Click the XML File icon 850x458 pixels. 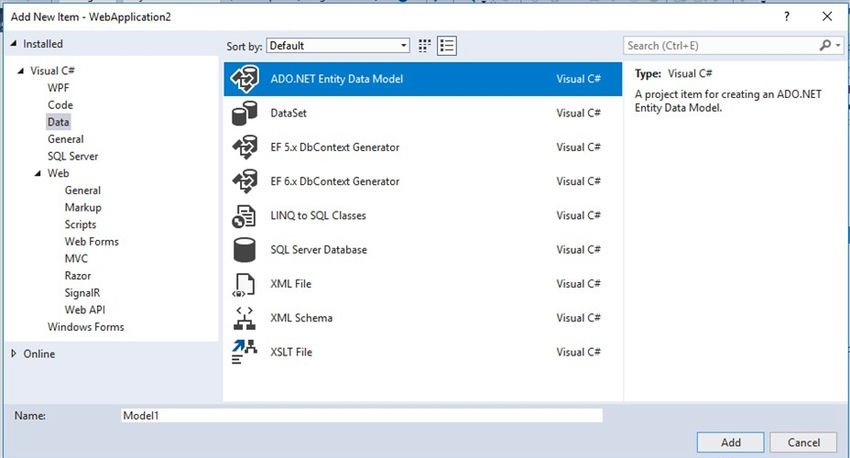point(243,285)
